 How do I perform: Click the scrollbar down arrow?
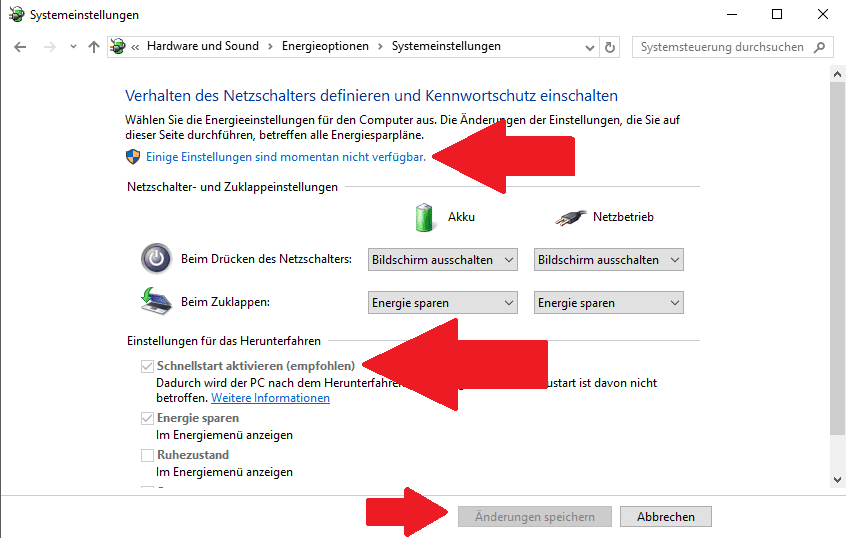click(837, 479)
